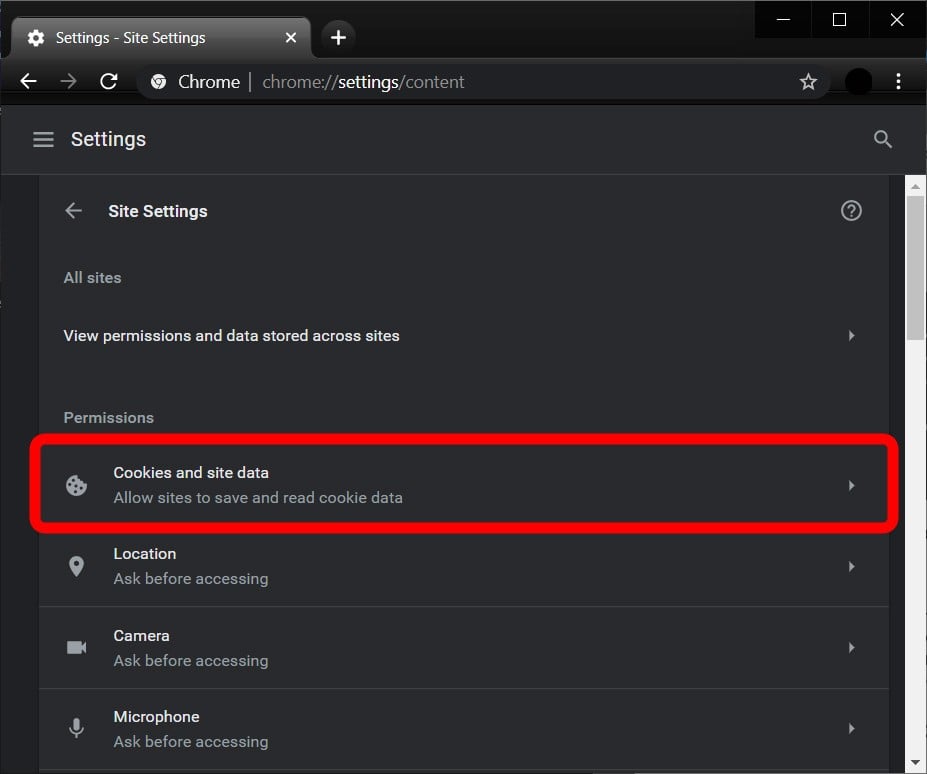Open the settings search magnifier icon

[x=882, y=140]
